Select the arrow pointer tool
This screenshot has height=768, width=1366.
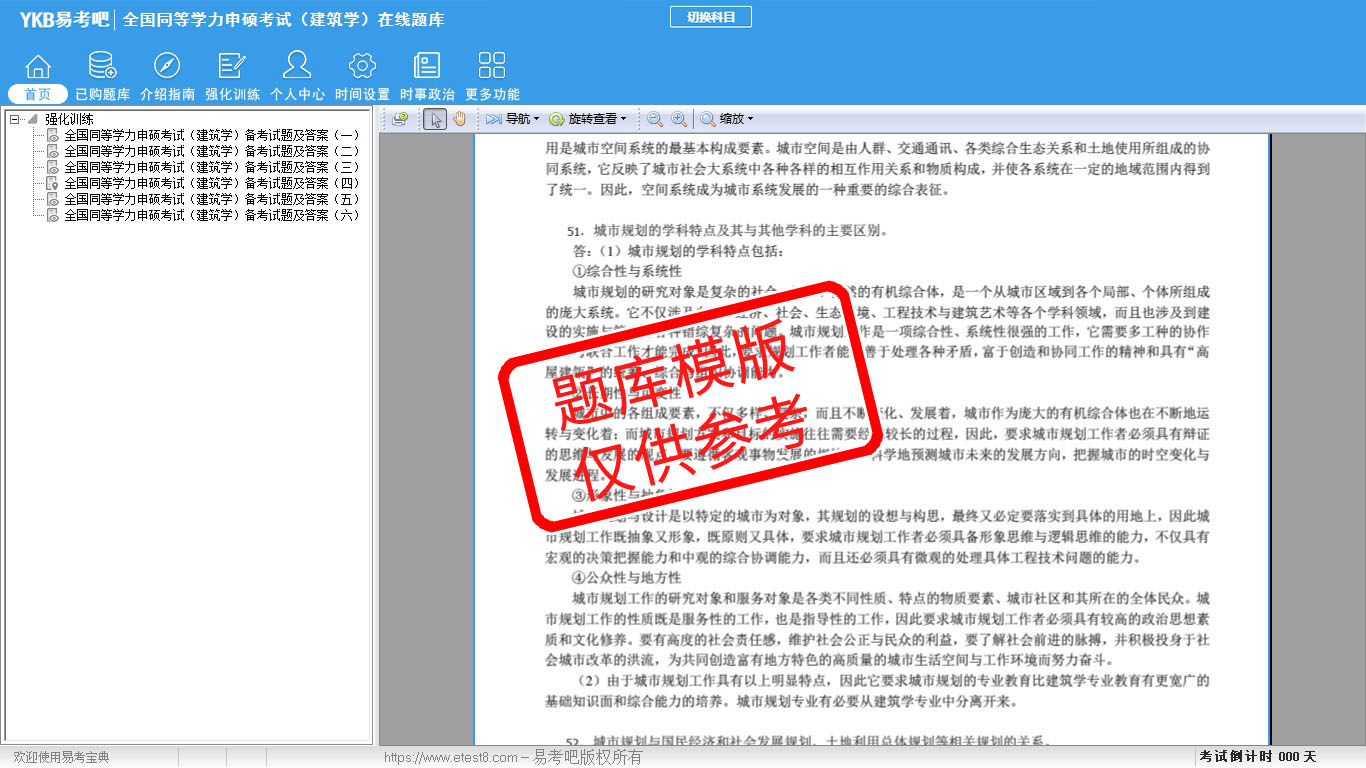coord(435,119)
